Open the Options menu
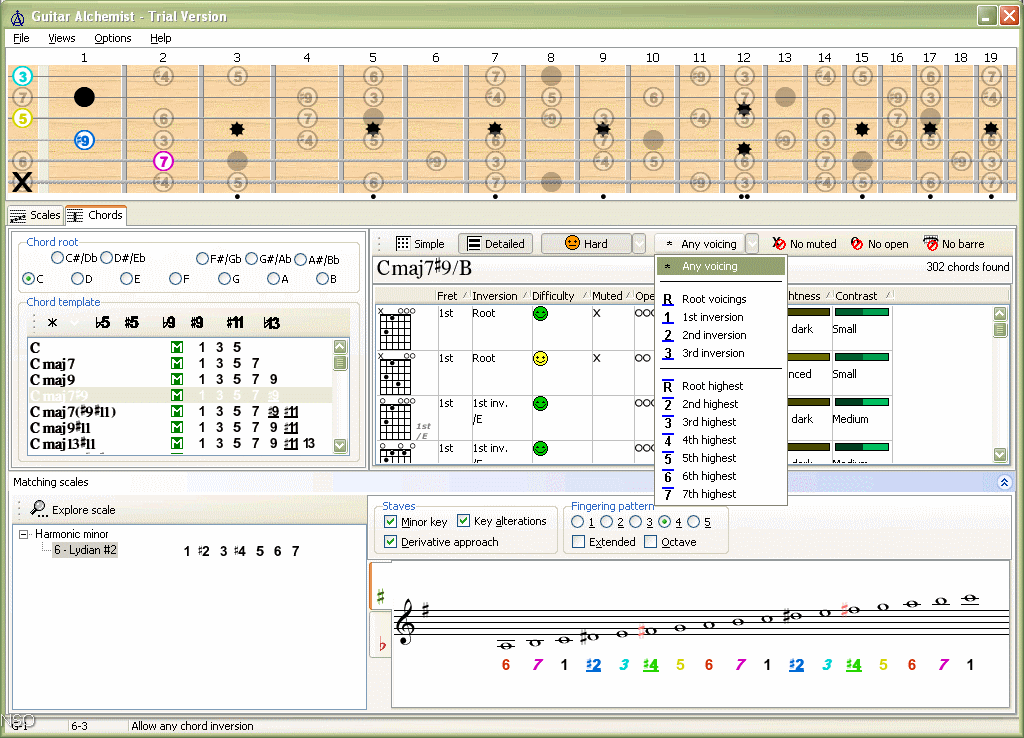The height and width of the screenshot is (738, 1024). pos(112,38)
